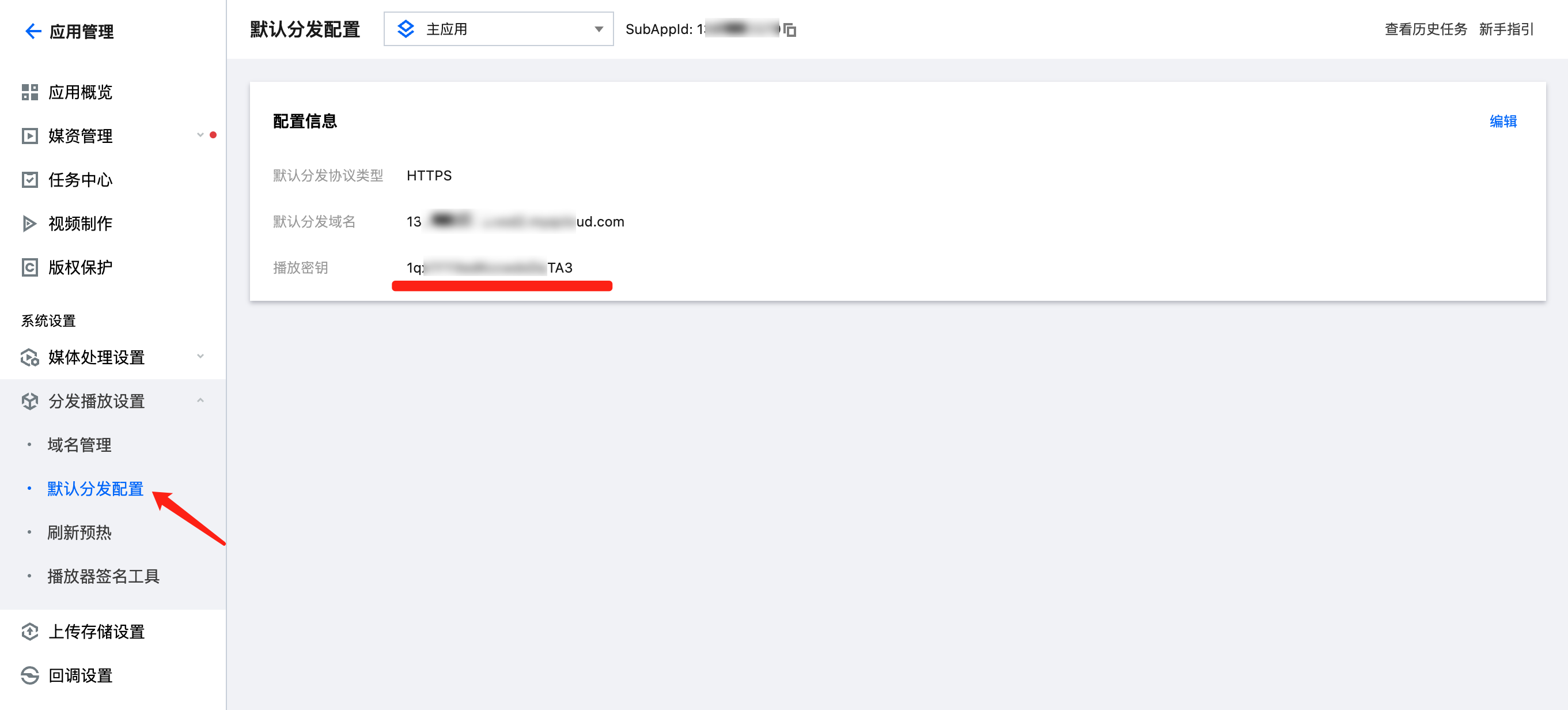The height and width of the screenshot is (710, 1568).
Task: Open the 播放器签名工具 menu item
Action: (104, 576)
